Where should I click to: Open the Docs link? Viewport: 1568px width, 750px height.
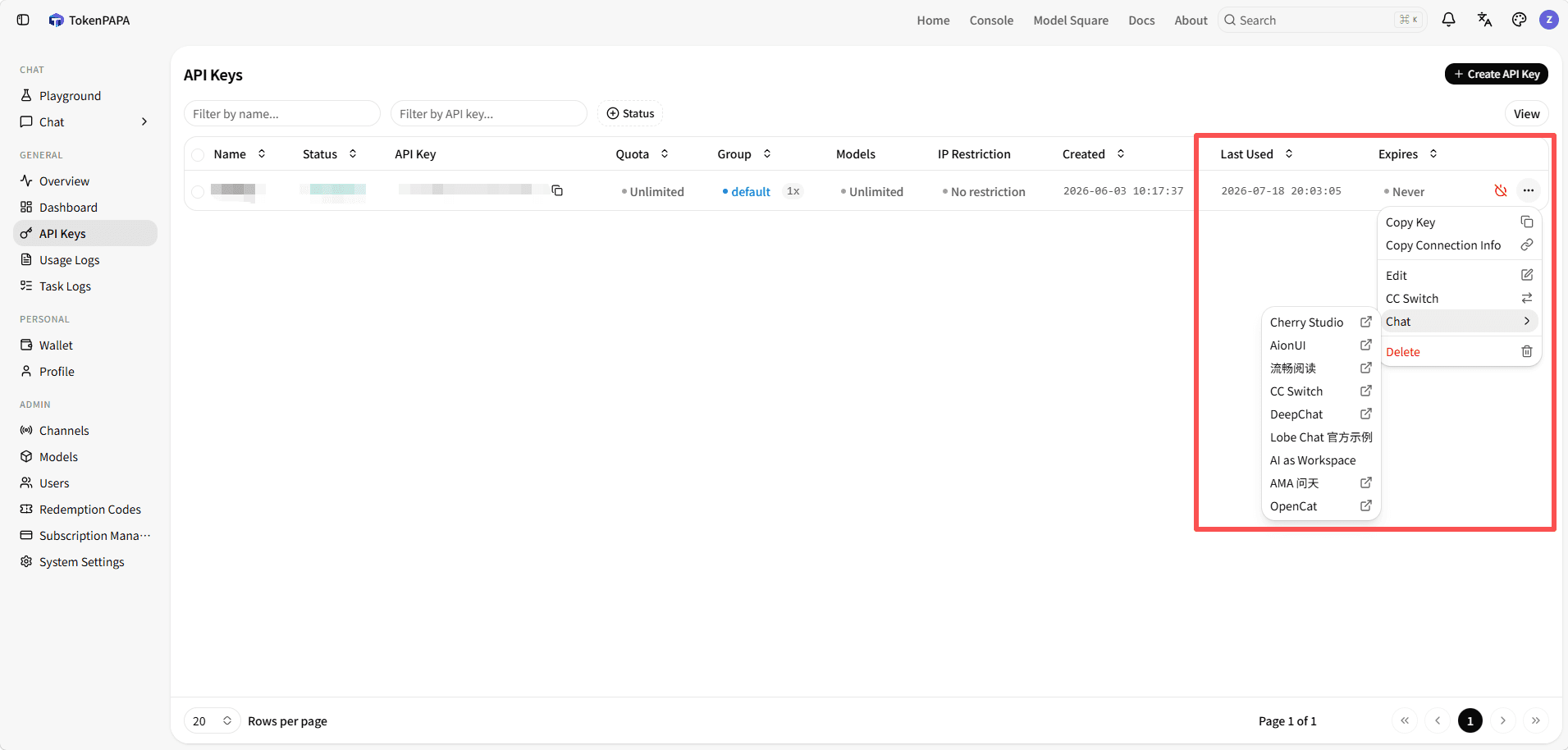[1141, 20]
